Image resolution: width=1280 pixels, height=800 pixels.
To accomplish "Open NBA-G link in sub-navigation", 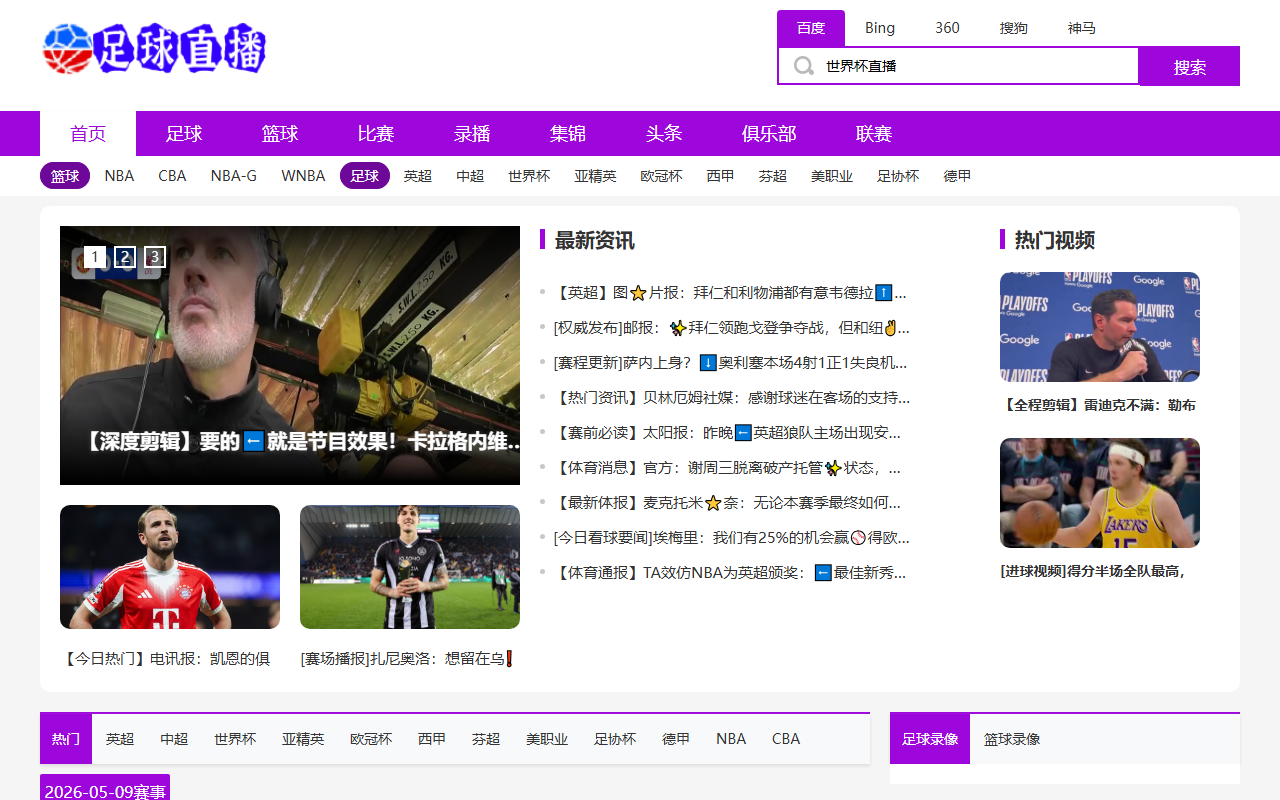I will 234,176.
